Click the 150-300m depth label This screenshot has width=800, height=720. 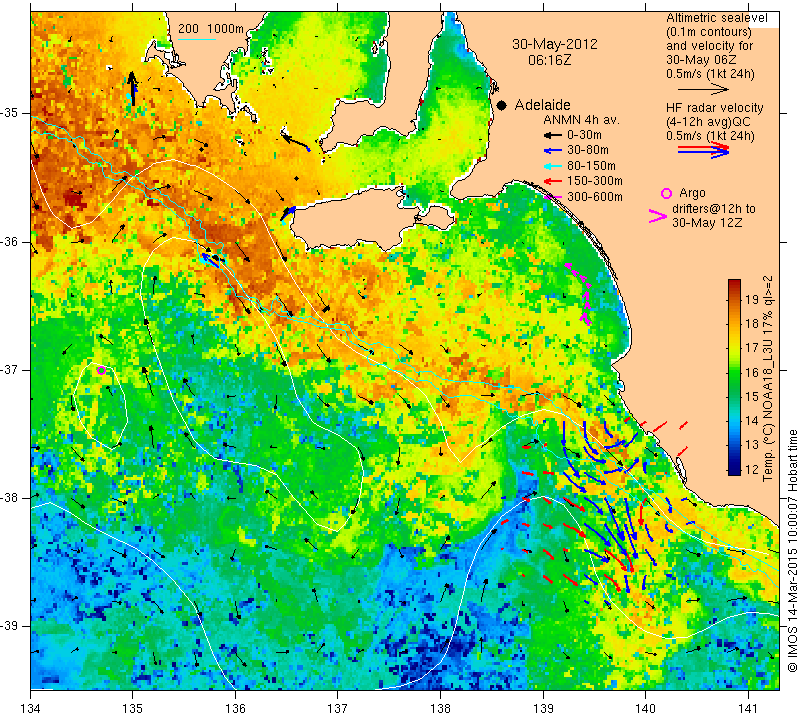[x=595, y=181]
